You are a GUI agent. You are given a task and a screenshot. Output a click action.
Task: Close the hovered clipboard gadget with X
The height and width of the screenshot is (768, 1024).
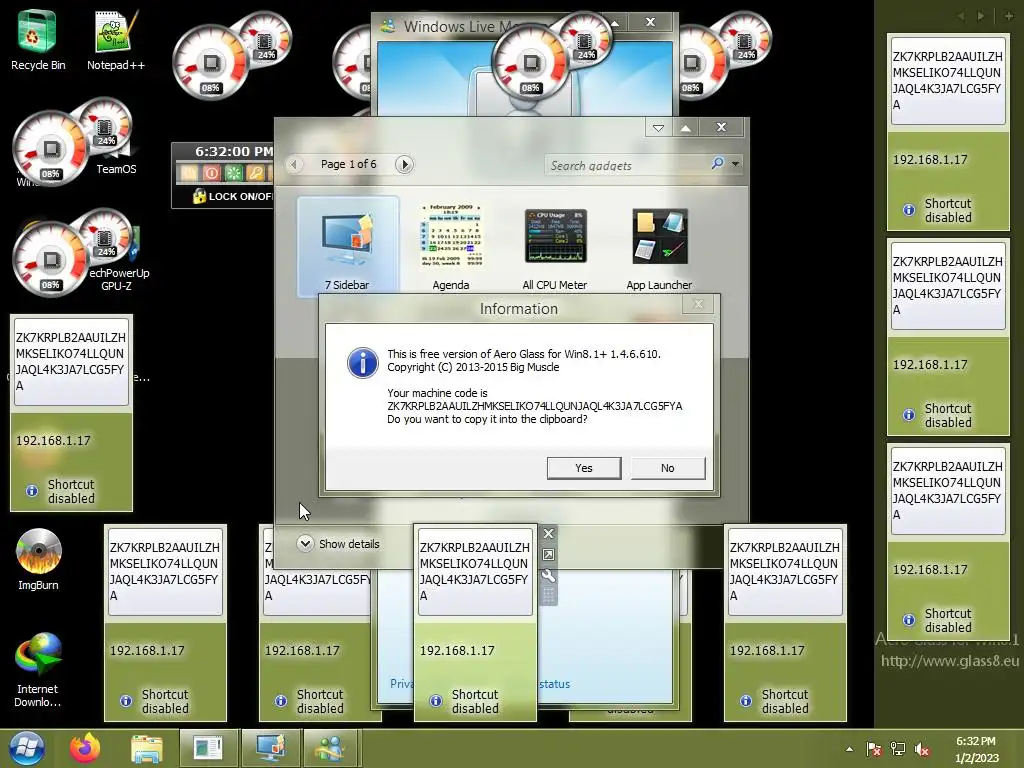click(549, 534)
